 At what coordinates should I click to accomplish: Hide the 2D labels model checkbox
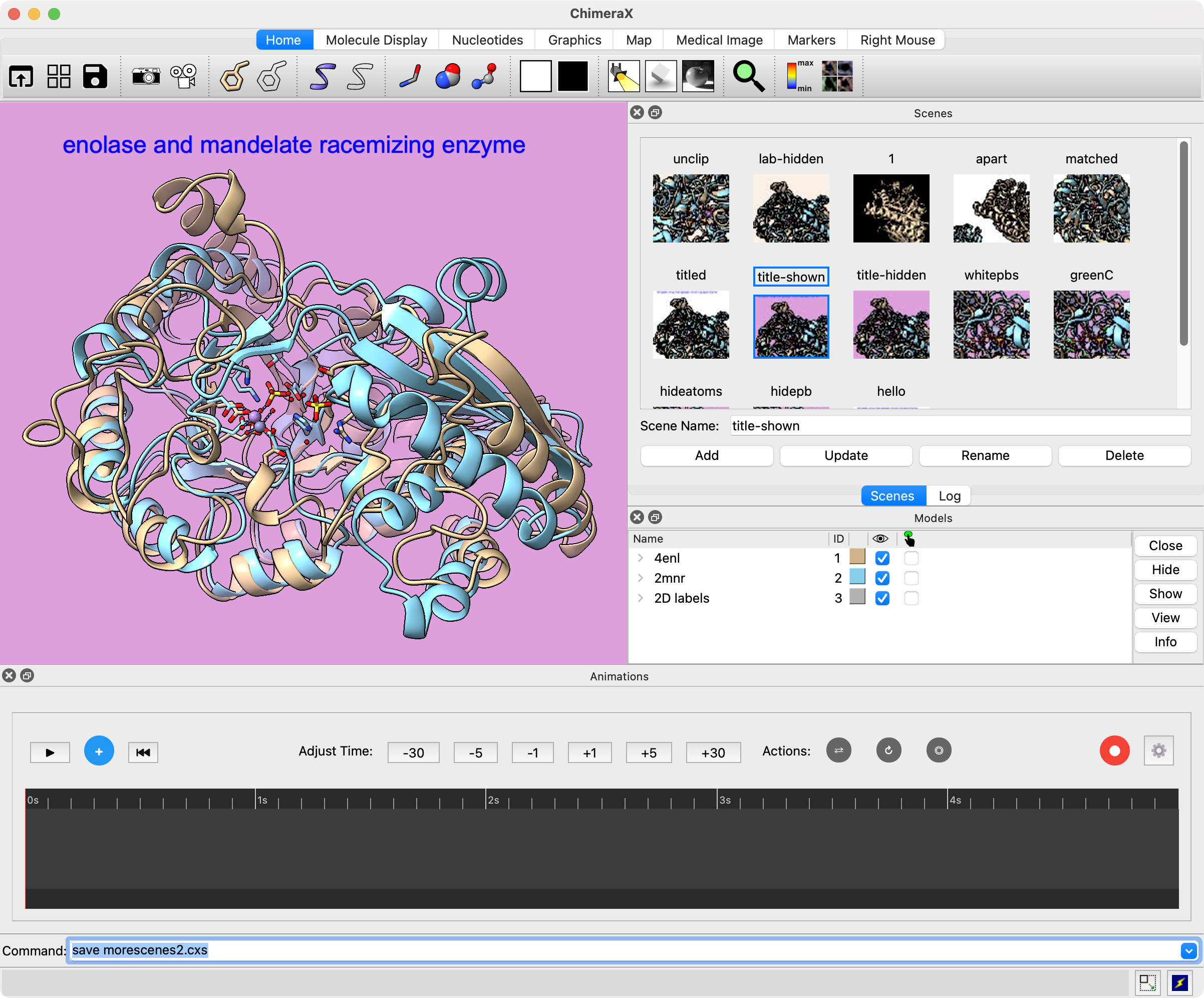(882, 598)
